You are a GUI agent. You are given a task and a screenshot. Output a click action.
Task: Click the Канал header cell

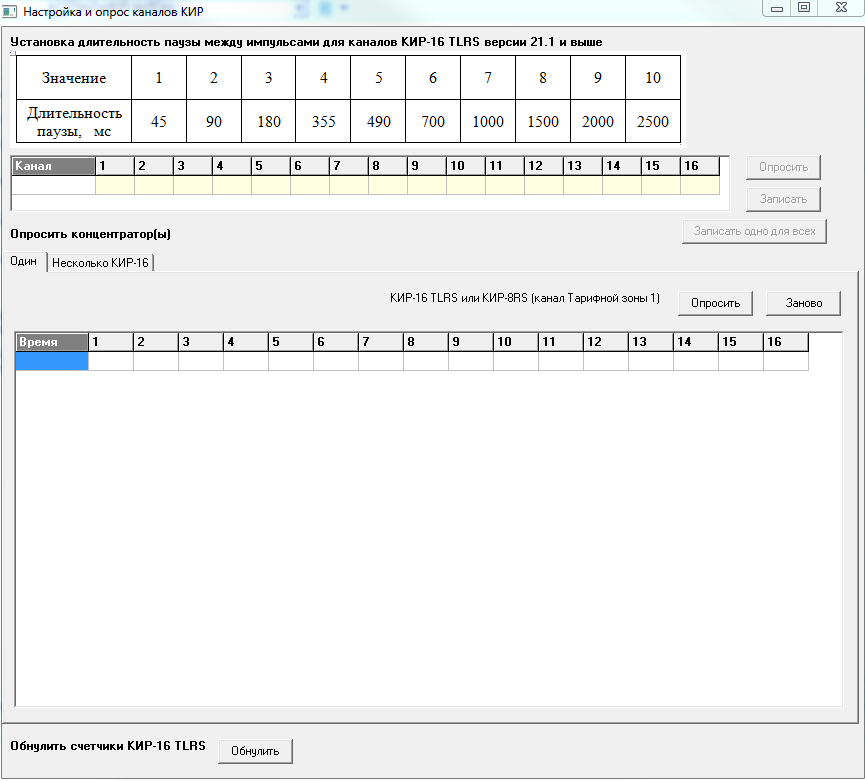tap(52, 166)
